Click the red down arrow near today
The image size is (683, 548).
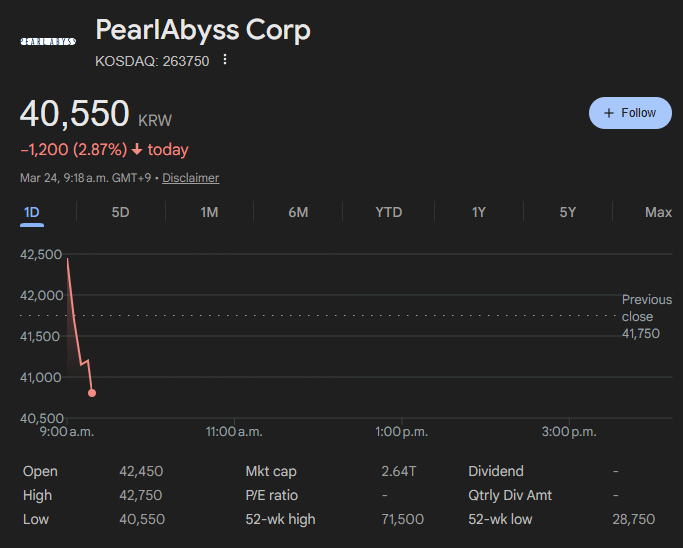137,150
